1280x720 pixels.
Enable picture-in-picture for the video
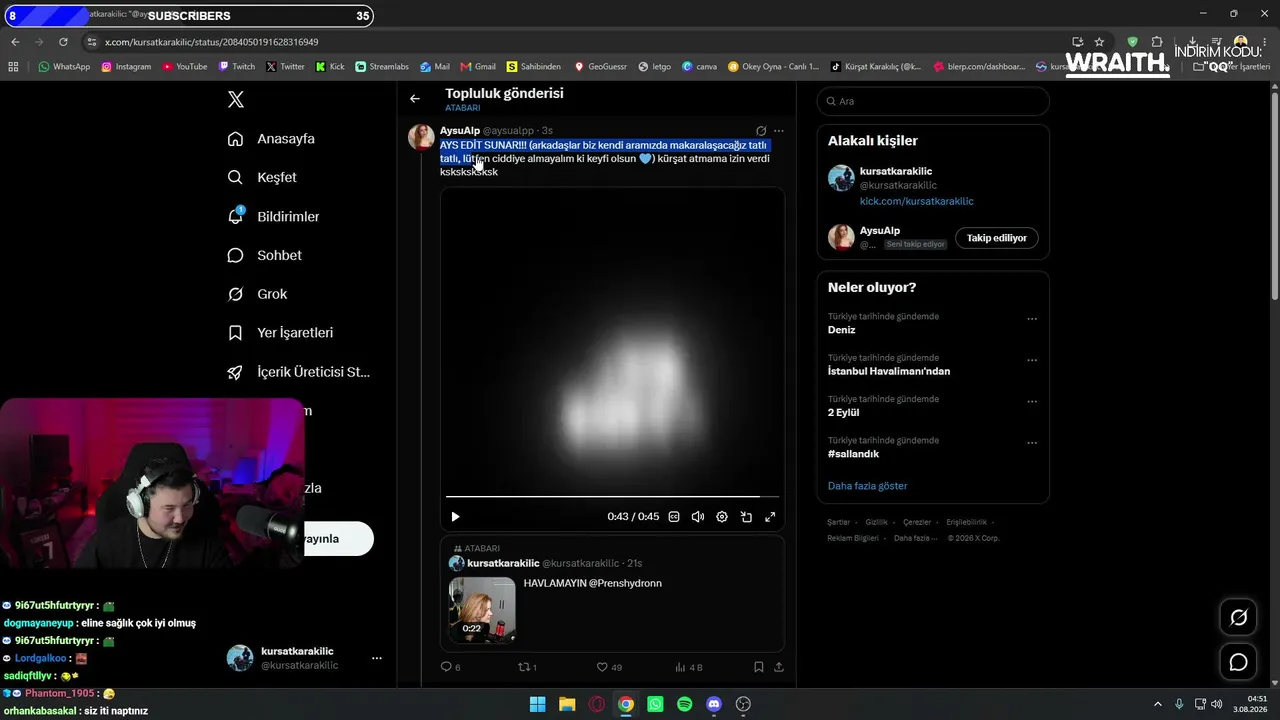click(x=746, y=517)
